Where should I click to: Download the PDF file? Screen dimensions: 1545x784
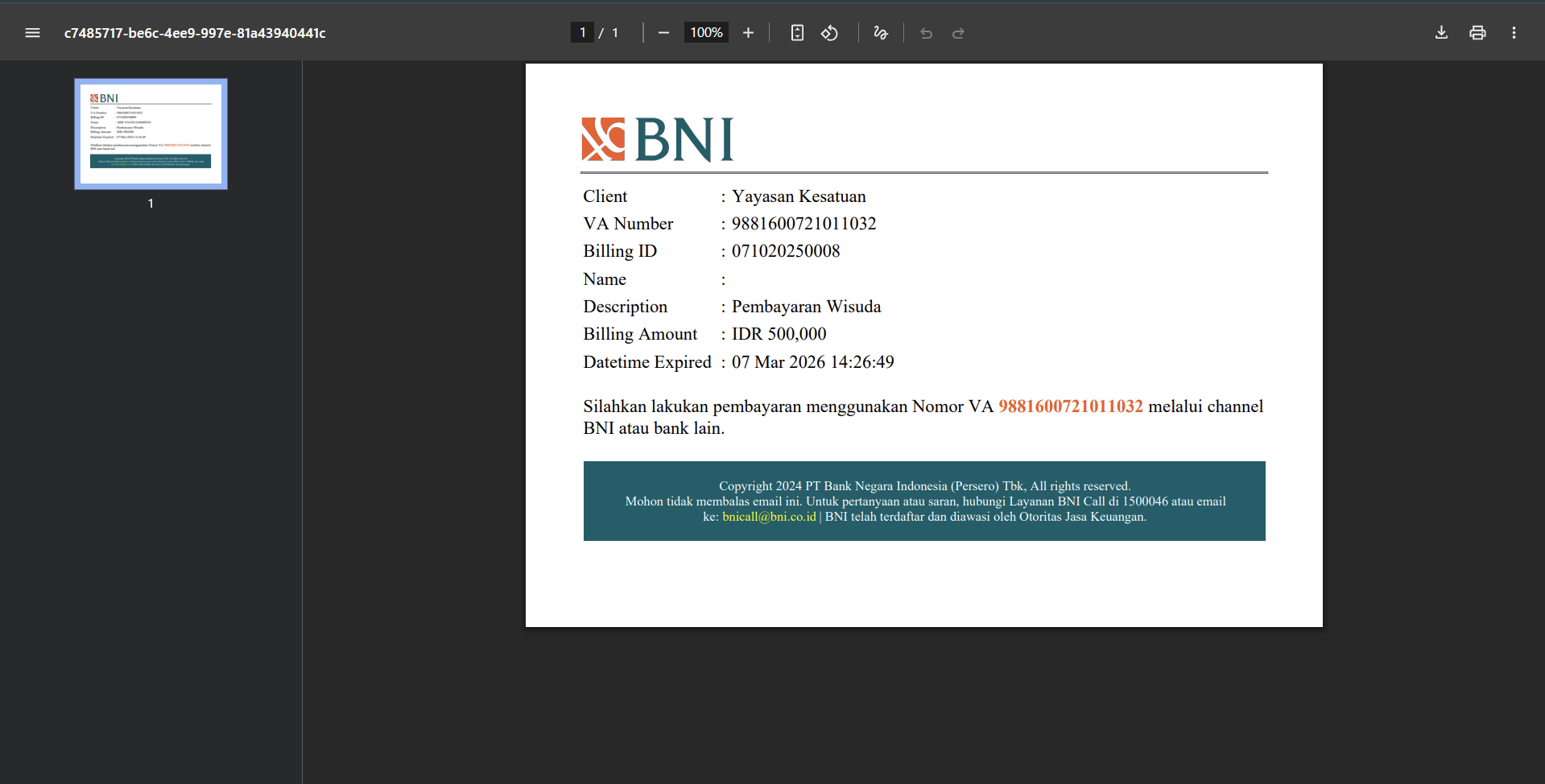(1441, 33)
